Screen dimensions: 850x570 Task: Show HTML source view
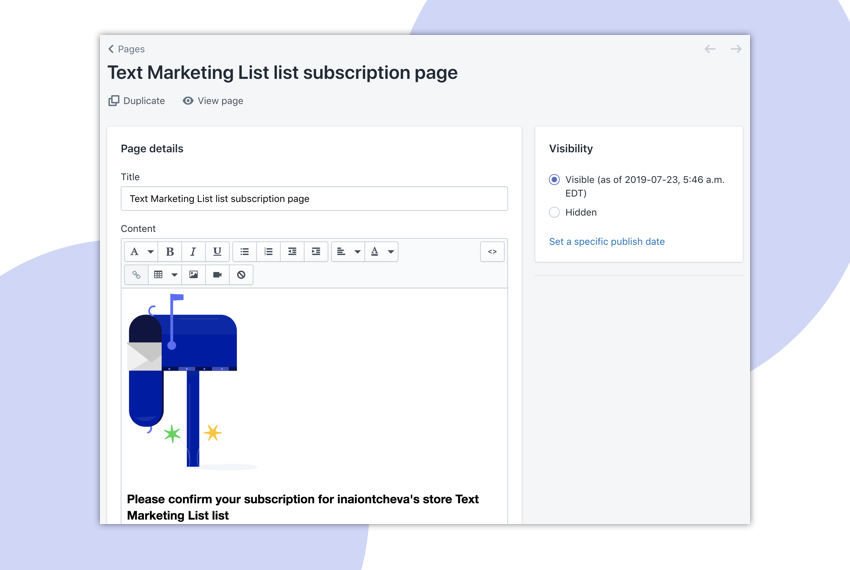pos(492,252)
